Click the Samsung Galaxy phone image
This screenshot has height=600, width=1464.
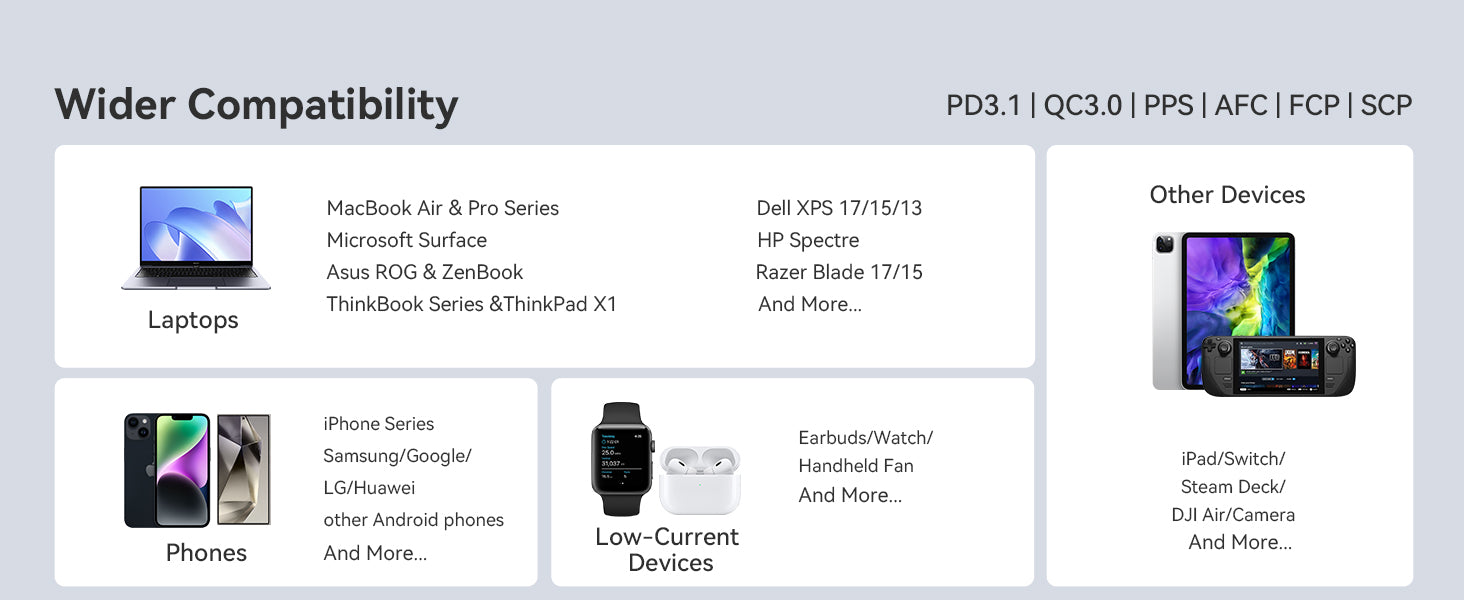[244, 469]
